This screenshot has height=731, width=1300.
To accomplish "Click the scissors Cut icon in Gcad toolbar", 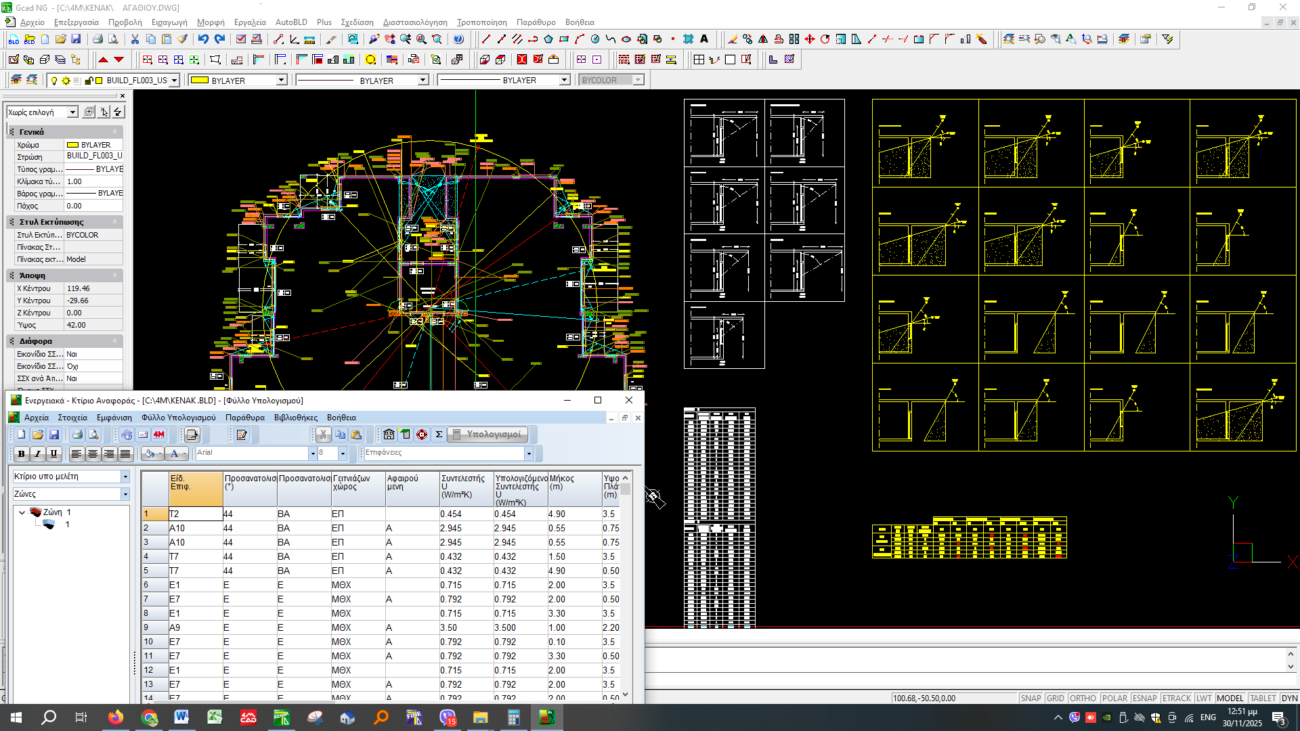I will click(x=135, y=39).
